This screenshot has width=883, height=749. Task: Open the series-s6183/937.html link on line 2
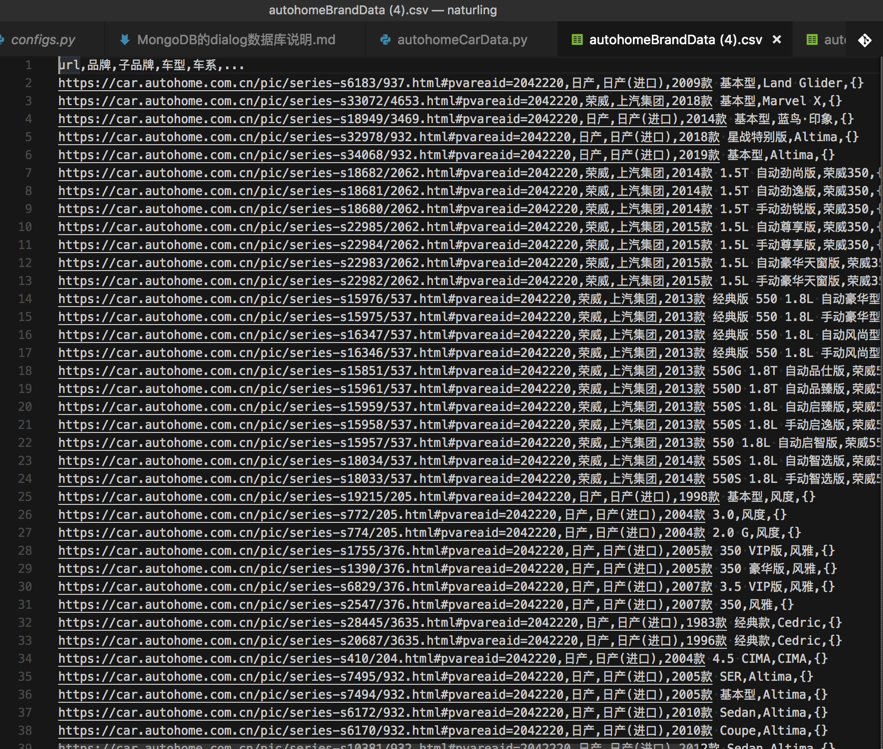coord(385,83)
